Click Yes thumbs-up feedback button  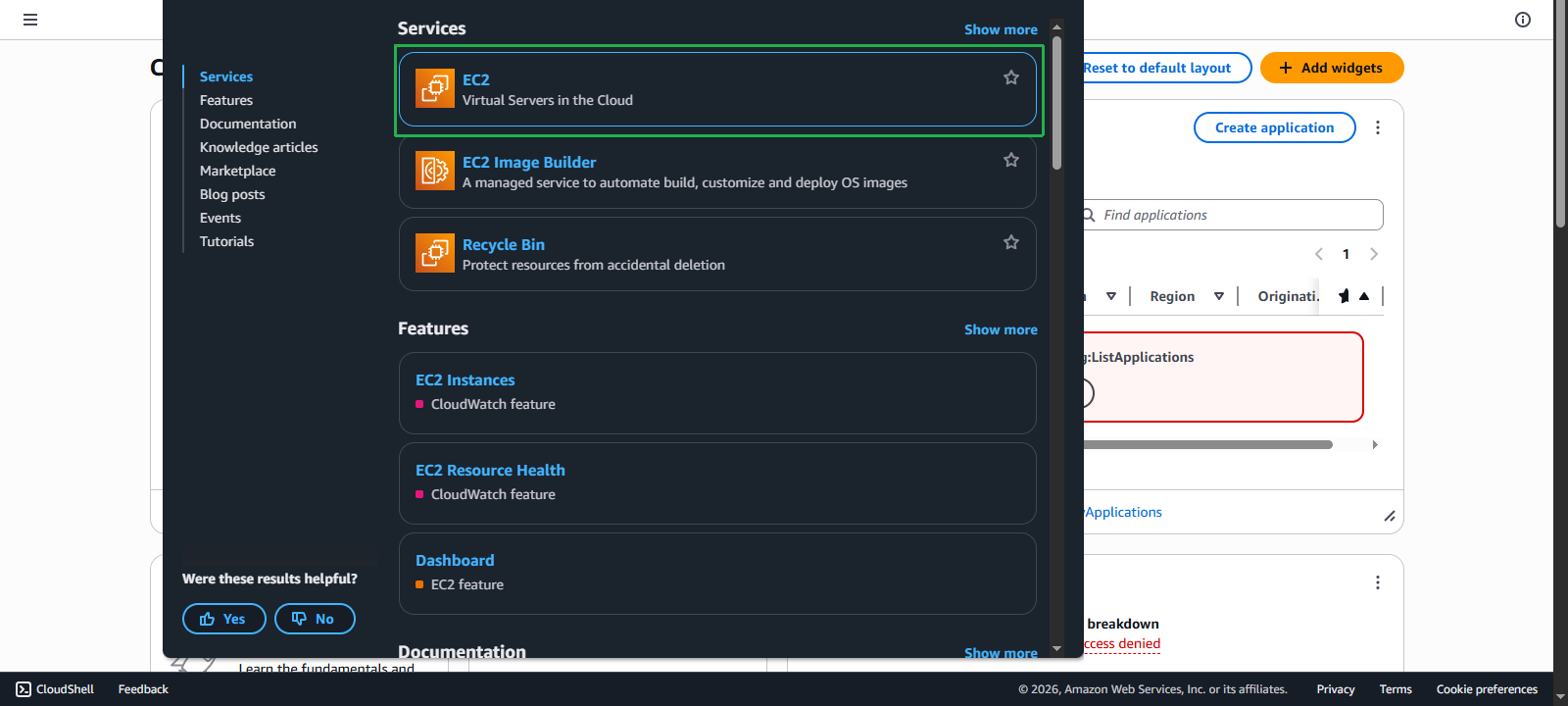224,619
